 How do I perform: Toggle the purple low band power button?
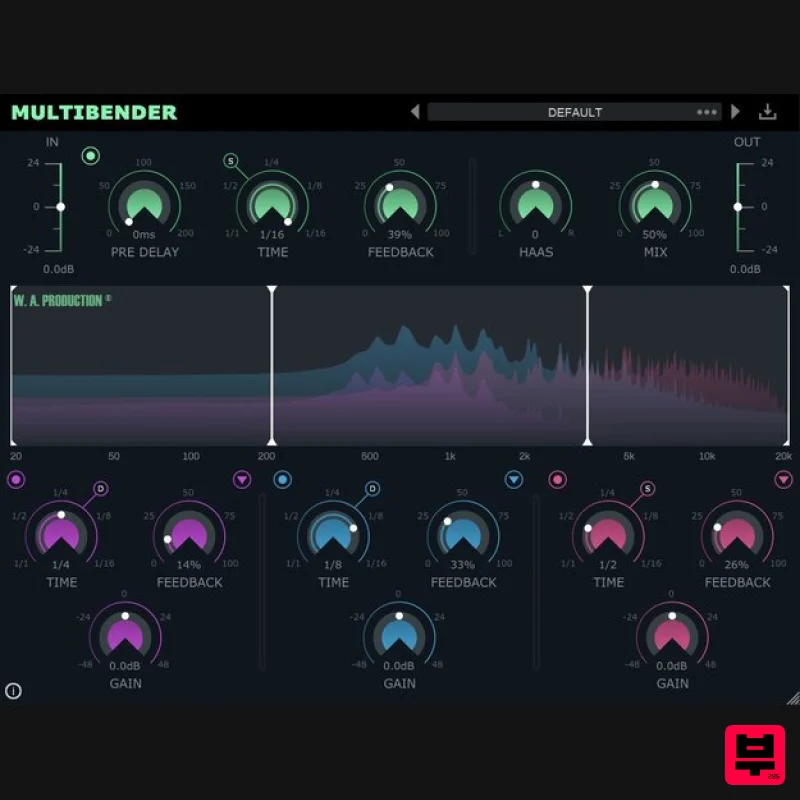point(16,480)
